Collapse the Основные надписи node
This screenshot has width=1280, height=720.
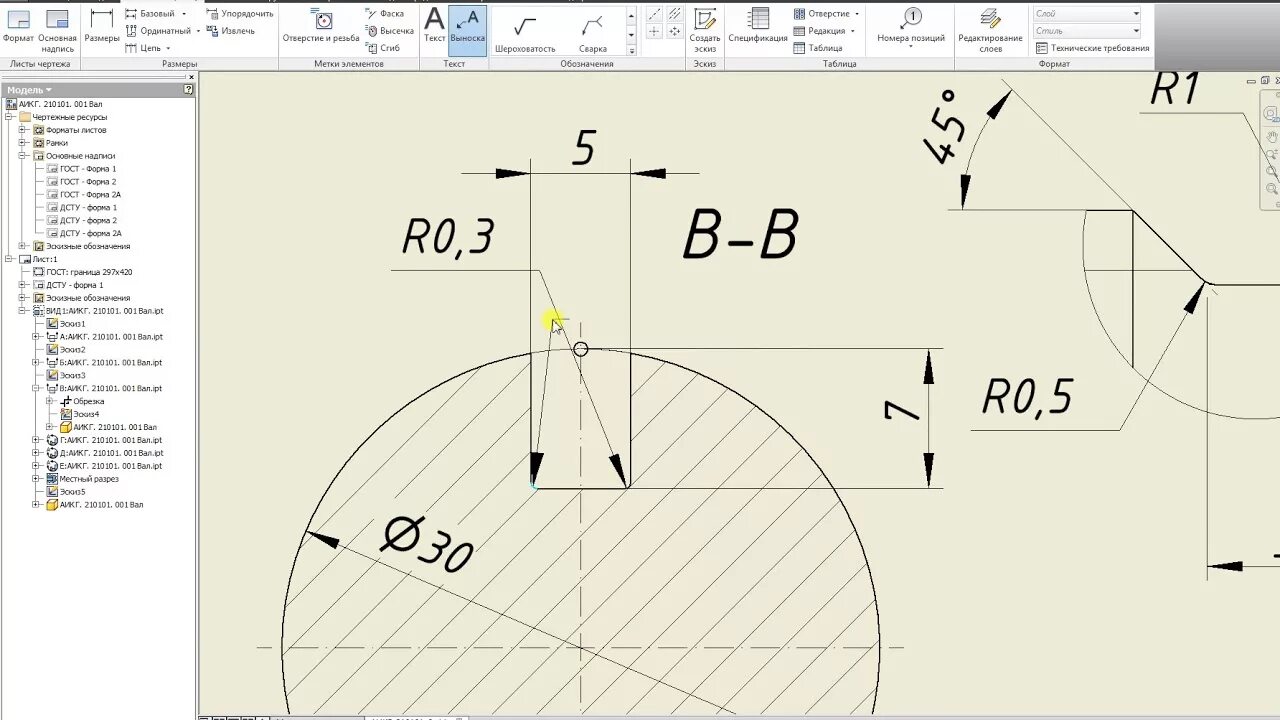22,156
